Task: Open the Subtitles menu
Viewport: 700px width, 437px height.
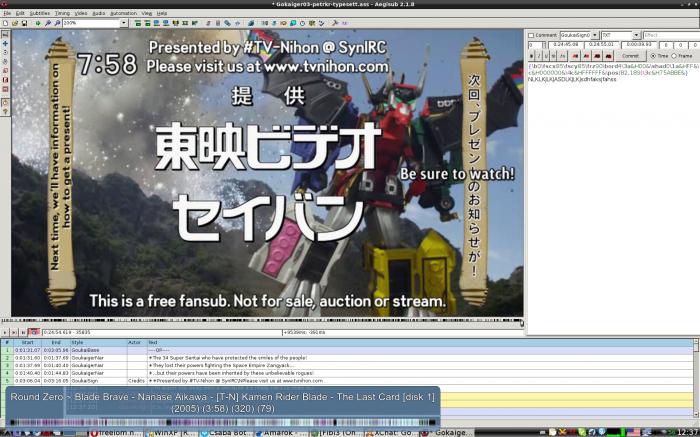Action: (40, 13)
